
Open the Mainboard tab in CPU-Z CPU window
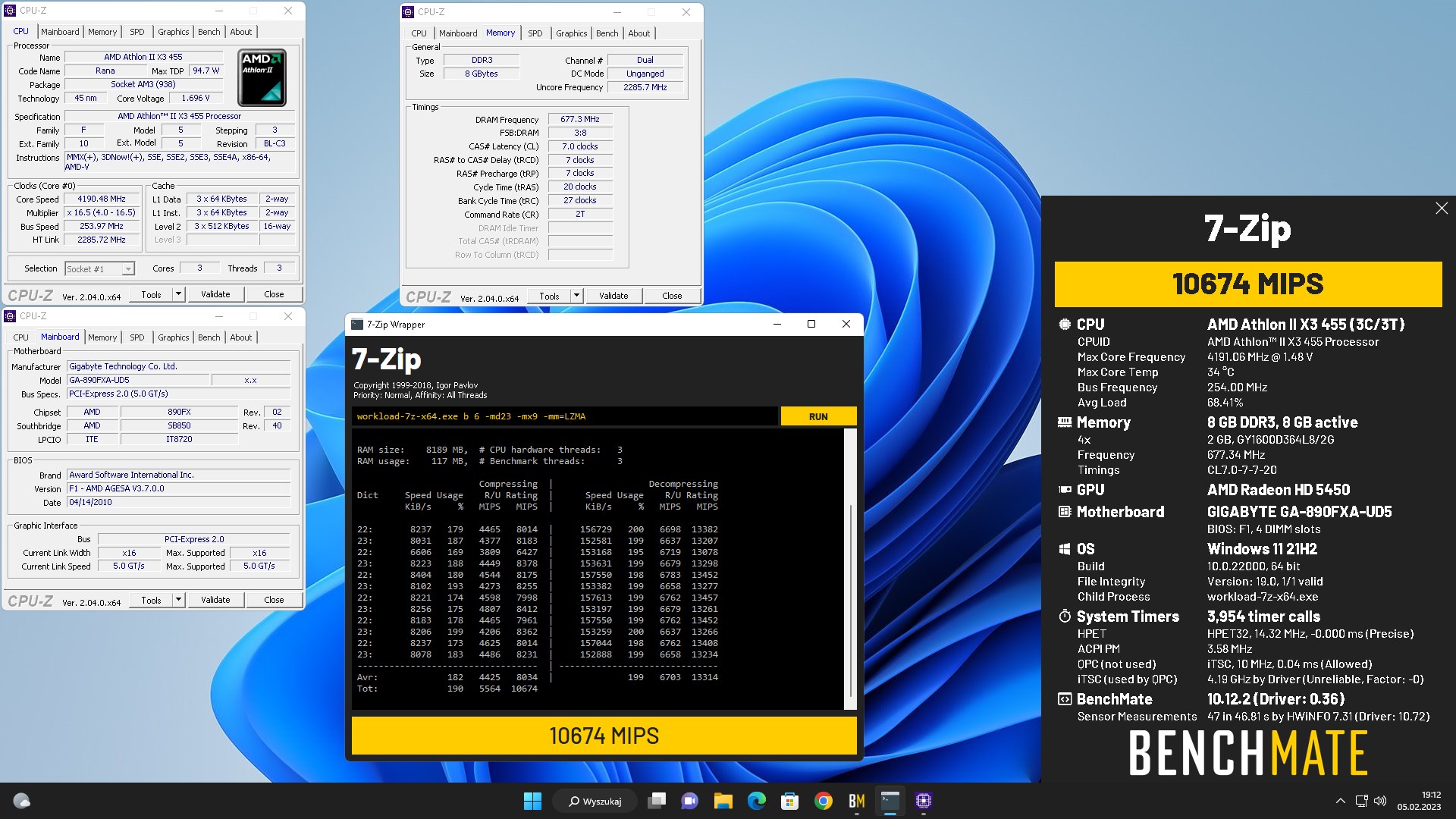tap(60, 32)
